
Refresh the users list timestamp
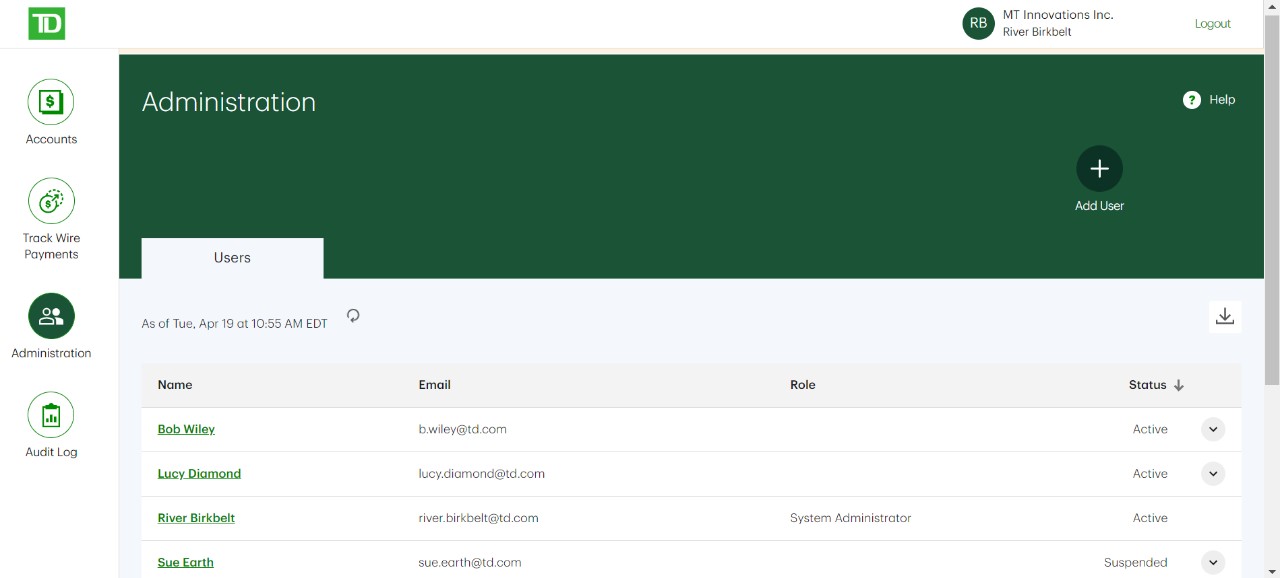coord(353,316)
